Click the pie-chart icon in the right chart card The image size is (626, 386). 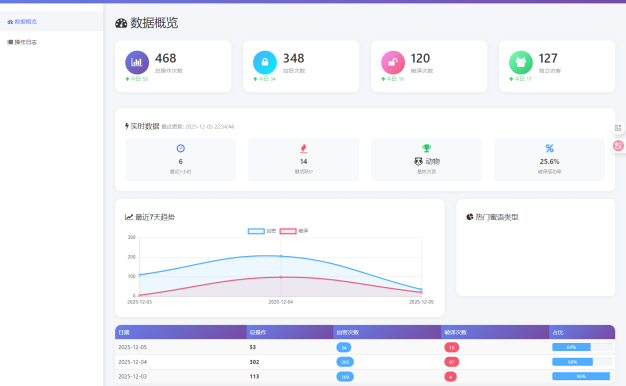tap(470, 217)
